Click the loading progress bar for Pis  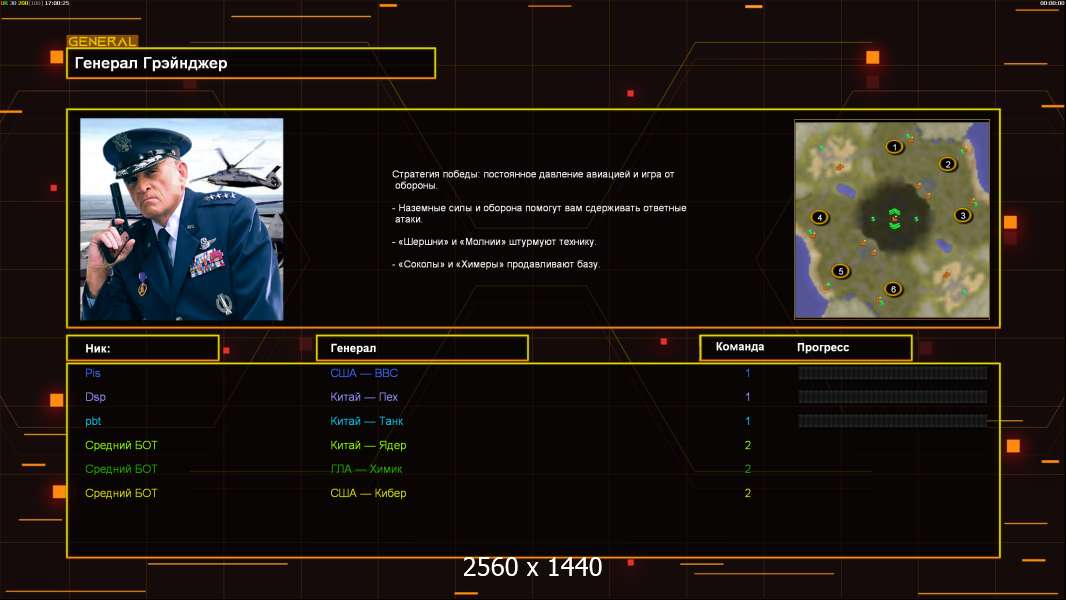click(x=892, y=373)
